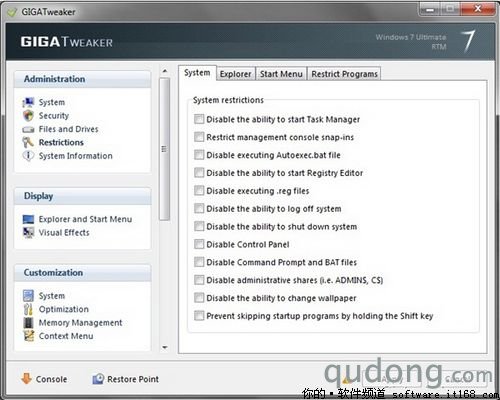Click the Context Menu icon
The width and height of the screenshot is (500, 400).
[x=29, y=336]
